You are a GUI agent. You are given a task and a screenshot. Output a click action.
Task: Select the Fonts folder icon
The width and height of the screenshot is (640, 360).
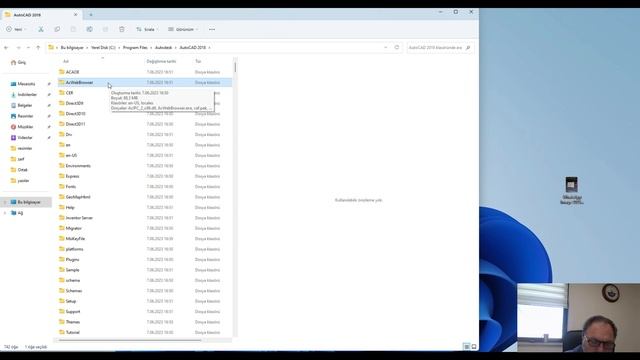62,187
